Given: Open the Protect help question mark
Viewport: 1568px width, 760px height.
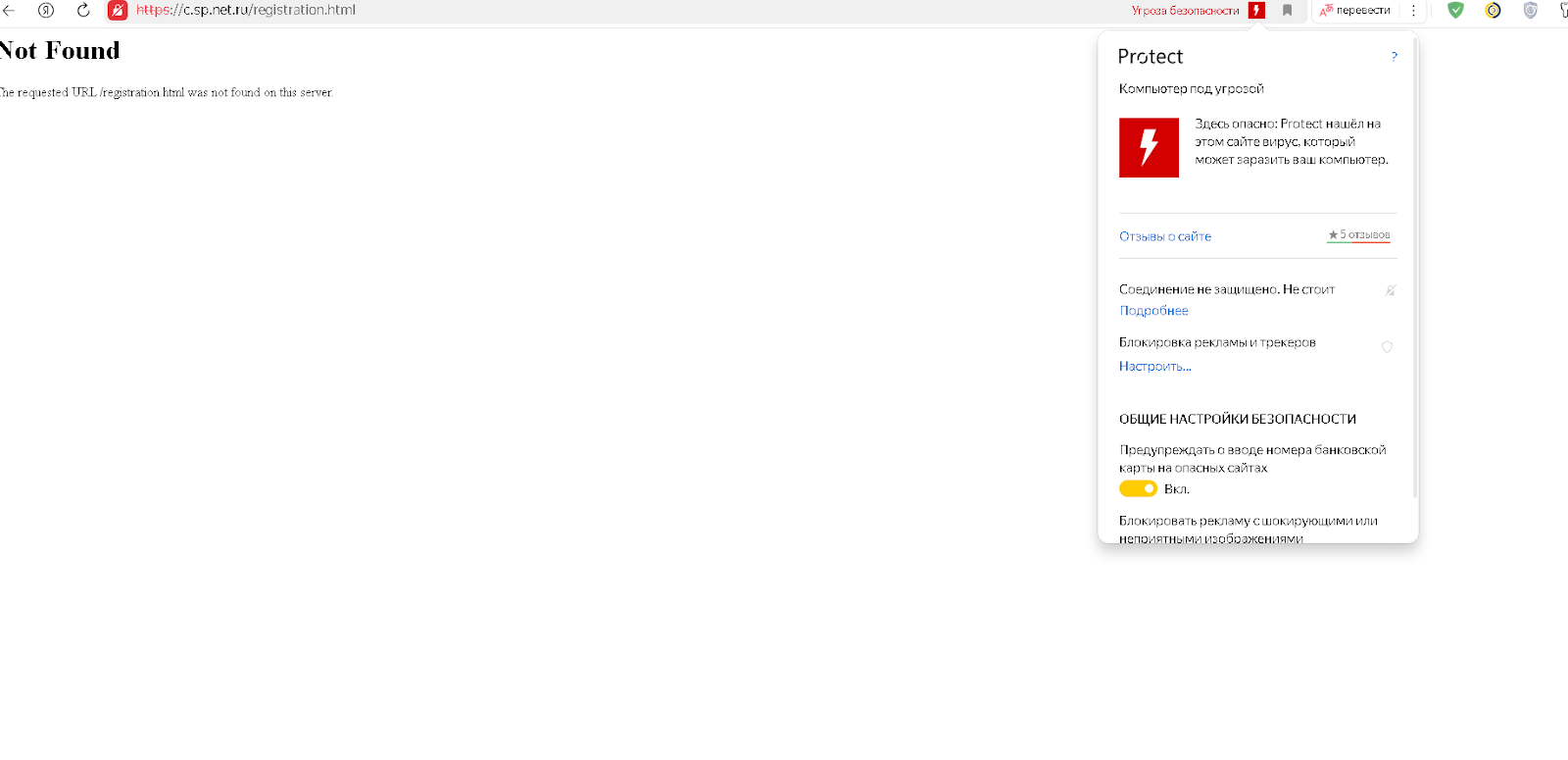Looking at the screenshot, I should [1395, 57].
